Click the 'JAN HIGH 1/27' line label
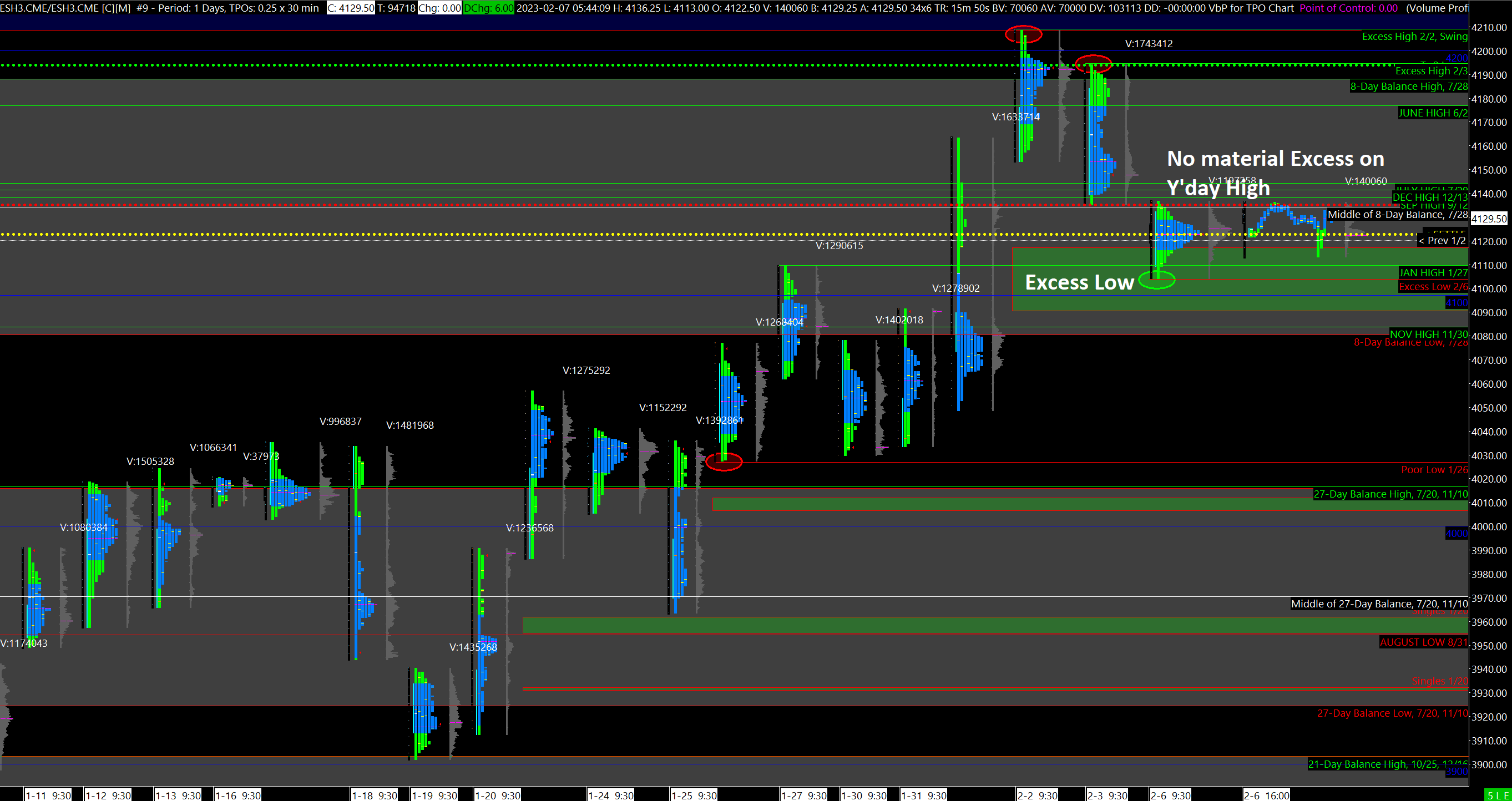This screenshot has height=801, width=1512. (1432, 272)
